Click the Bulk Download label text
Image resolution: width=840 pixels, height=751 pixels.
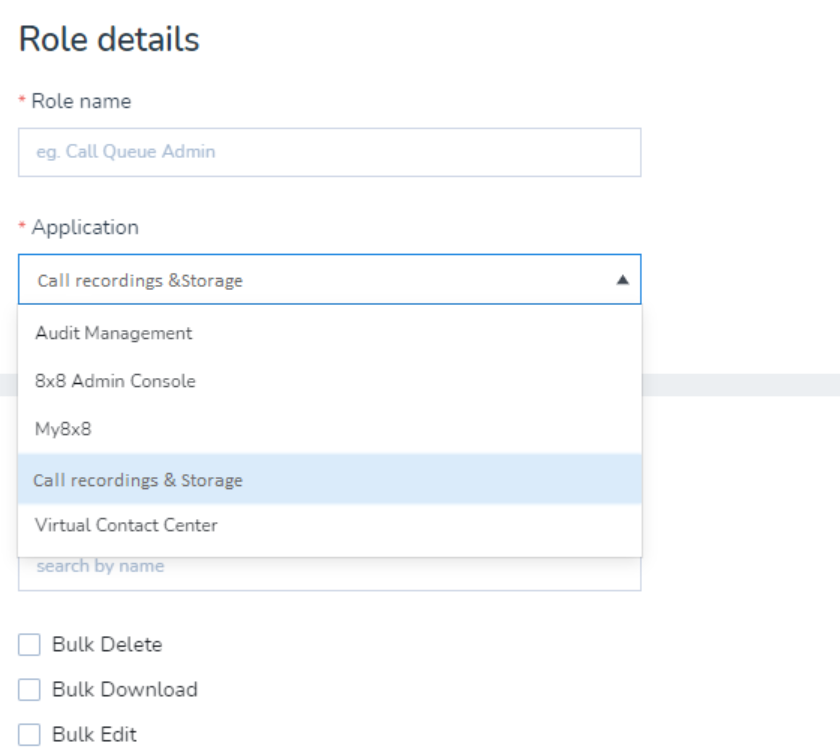(124, 690)
